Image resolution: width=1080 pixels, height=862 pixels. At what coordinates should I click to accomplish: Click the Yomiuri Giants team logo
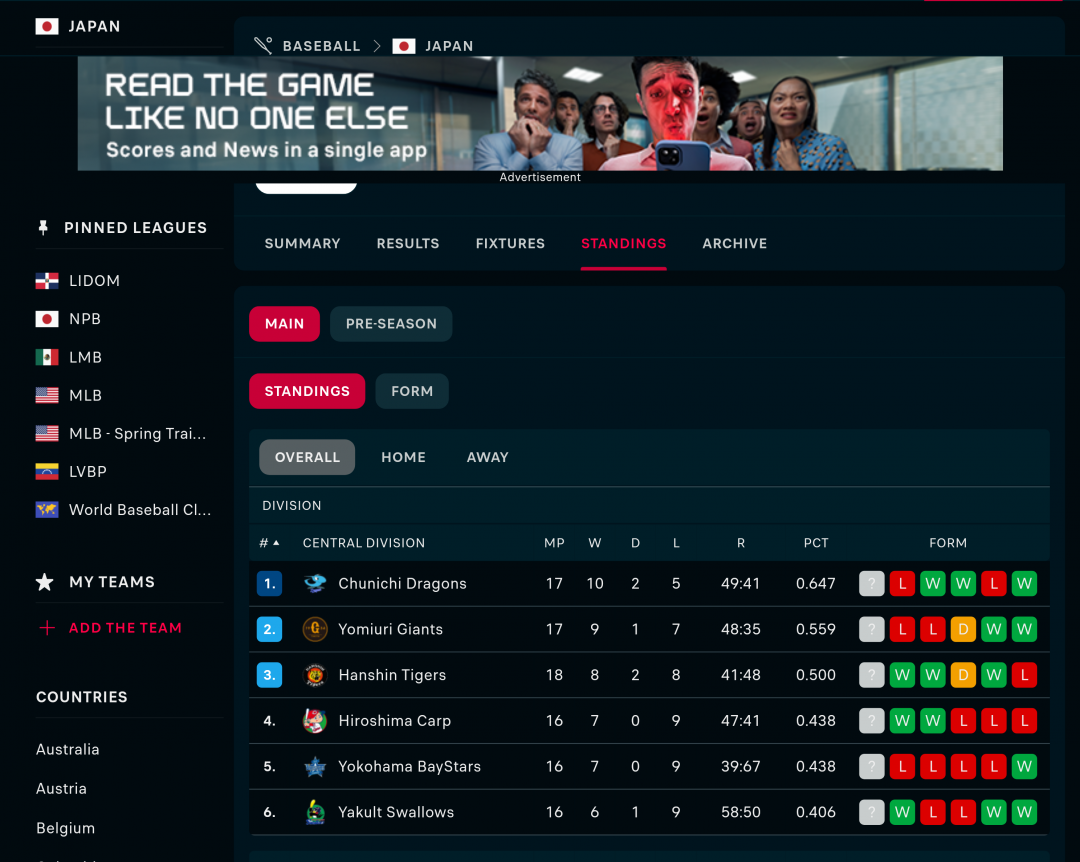[315, 630]
